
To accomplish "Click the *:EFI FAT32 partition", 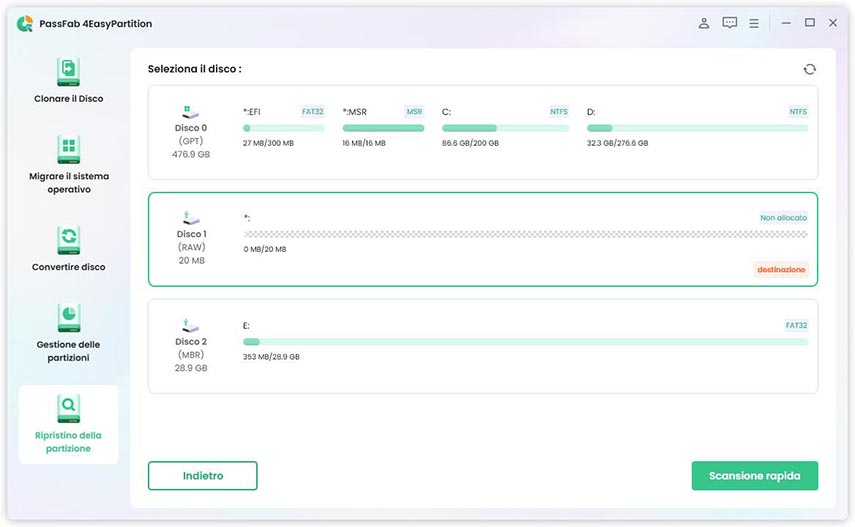I will coord(283,128).
